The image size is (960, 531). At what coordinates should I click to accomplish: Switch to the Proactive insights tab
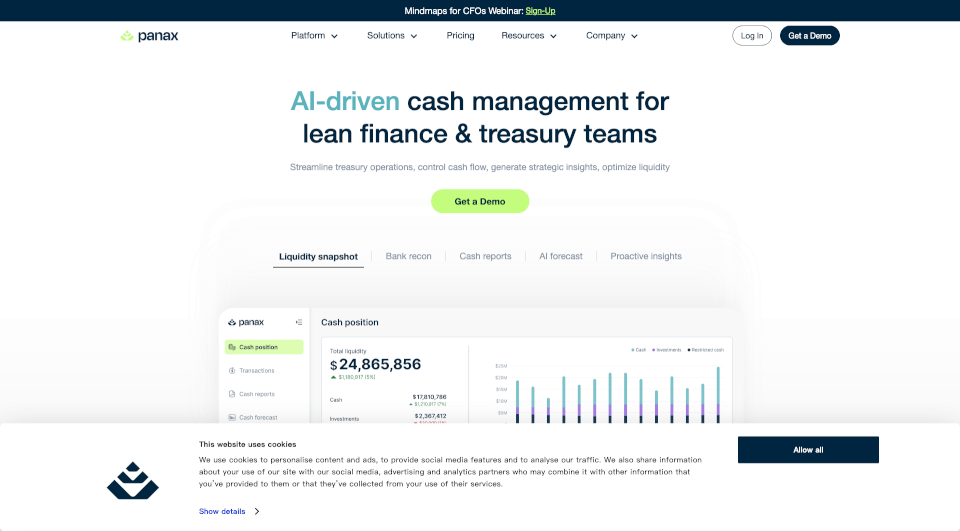pyautogui.click(x=646, y=256)
